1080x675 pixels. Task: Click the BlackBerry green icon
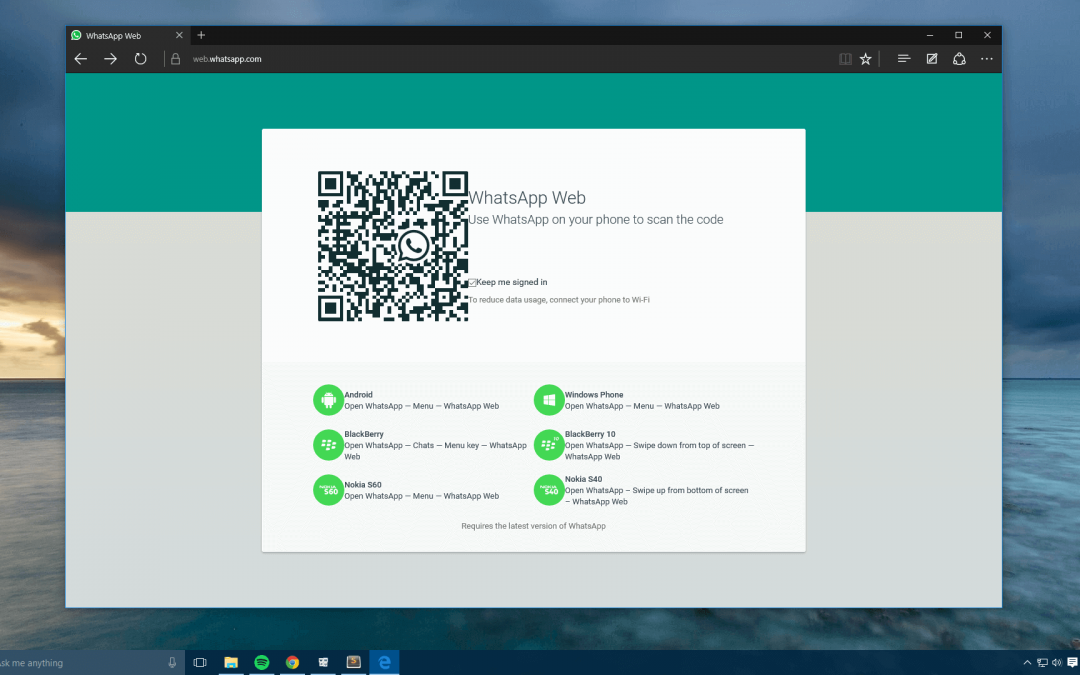point(329,445)
